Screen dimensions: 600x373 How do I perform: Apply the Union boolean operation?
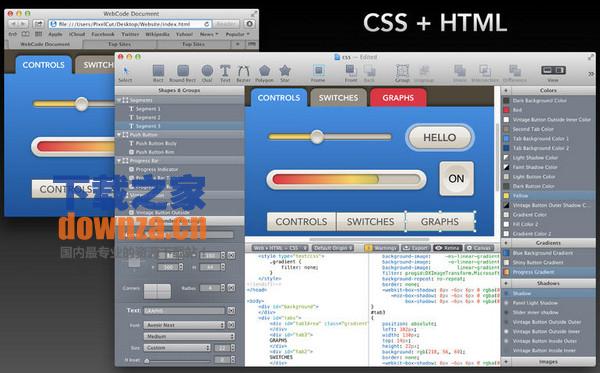[460, 74]
